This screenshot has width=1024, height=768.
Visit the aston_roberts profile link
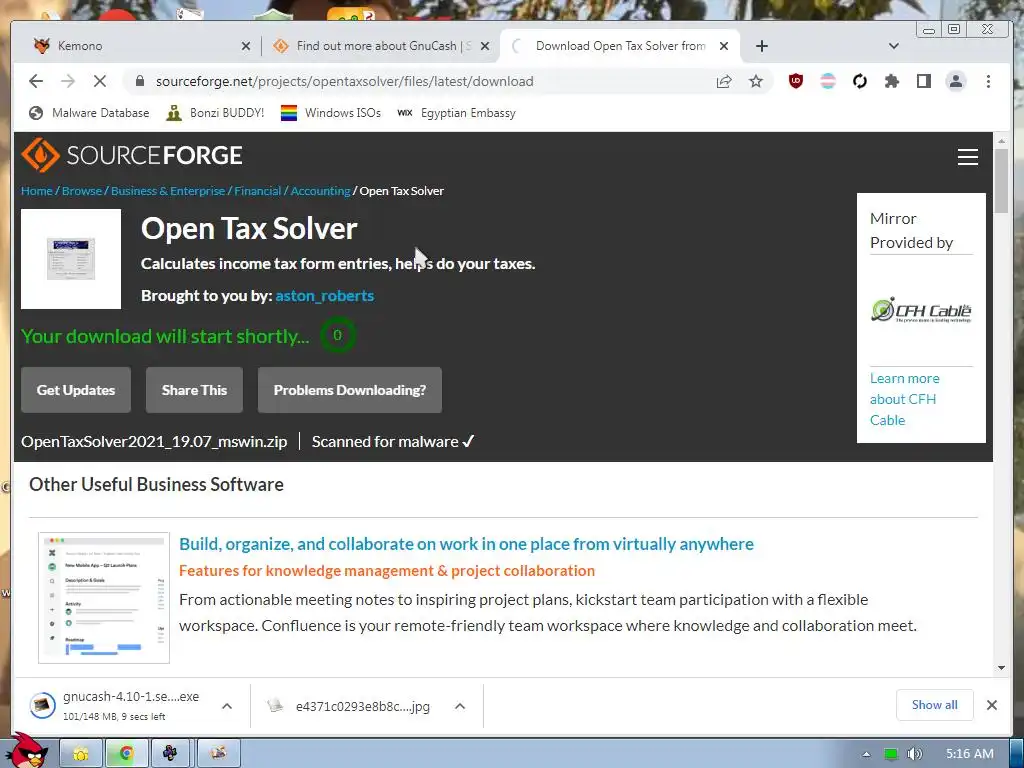(325, 296)
